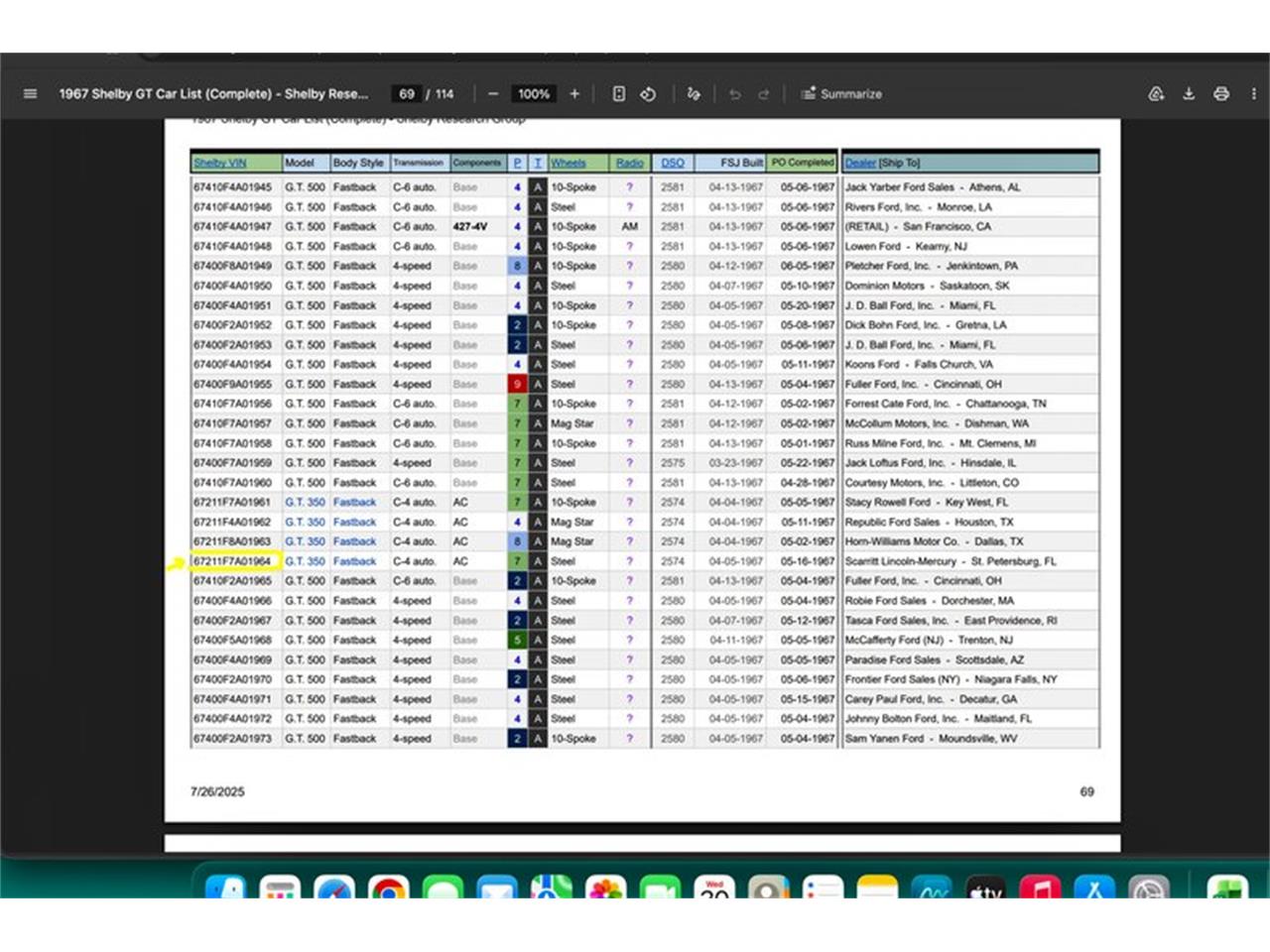Click G.T. 350 link in 67211F8A01963 row
The height and width of the screenshot is (952, 1270).
click(x=305, y=542)
